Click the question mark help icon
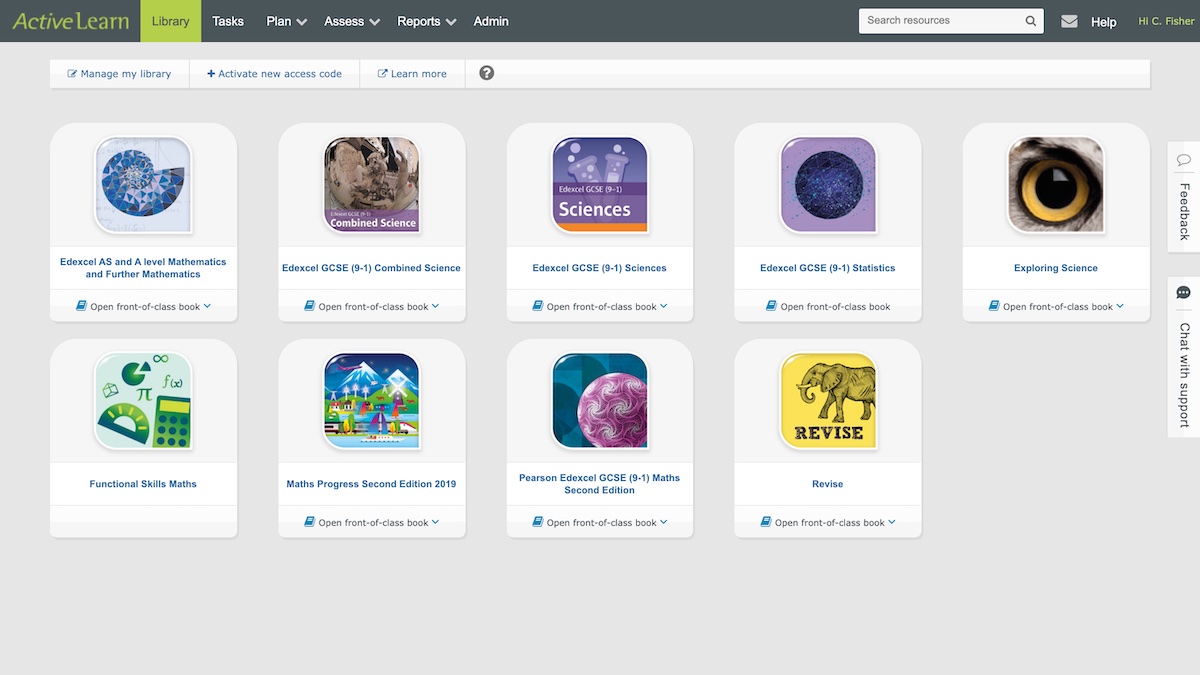 coord(487,73)
